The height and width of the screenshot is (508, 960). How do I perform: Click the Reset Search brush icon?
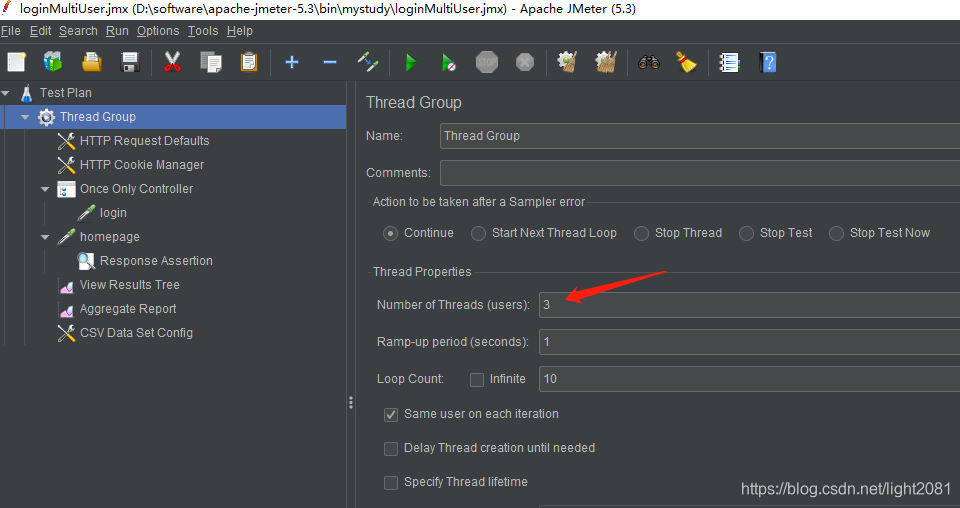(x=686, y=62)
